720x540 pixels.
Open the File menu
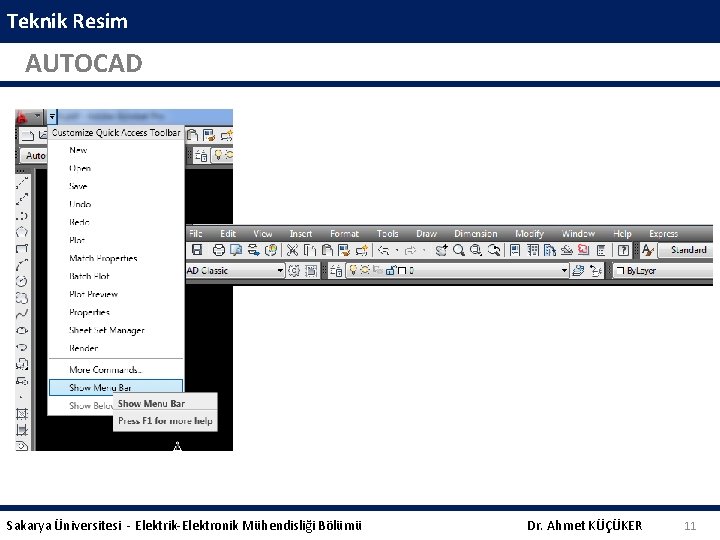(x=196, y=234)
